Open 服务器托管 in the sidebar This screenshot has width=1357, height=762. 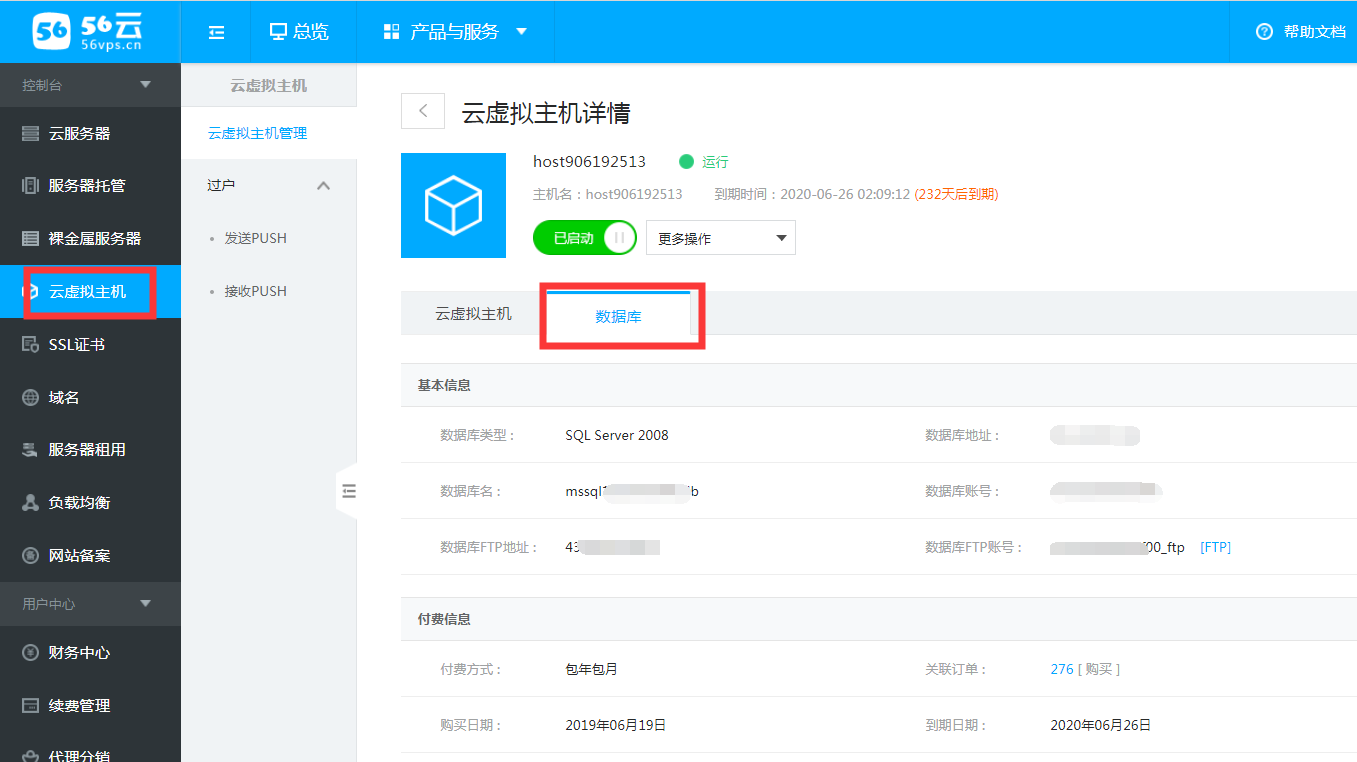(86, 186)
